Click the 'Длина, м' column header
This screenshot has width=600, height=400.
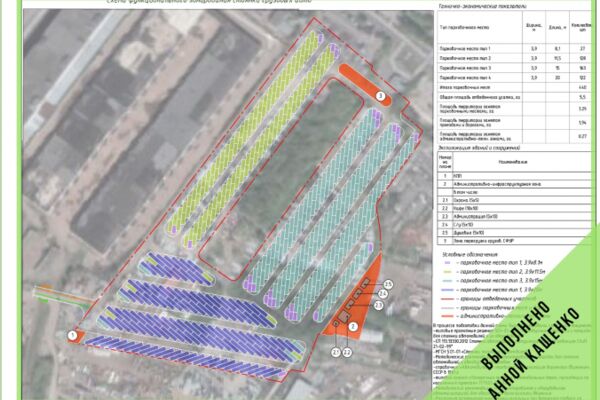[558, 27]
